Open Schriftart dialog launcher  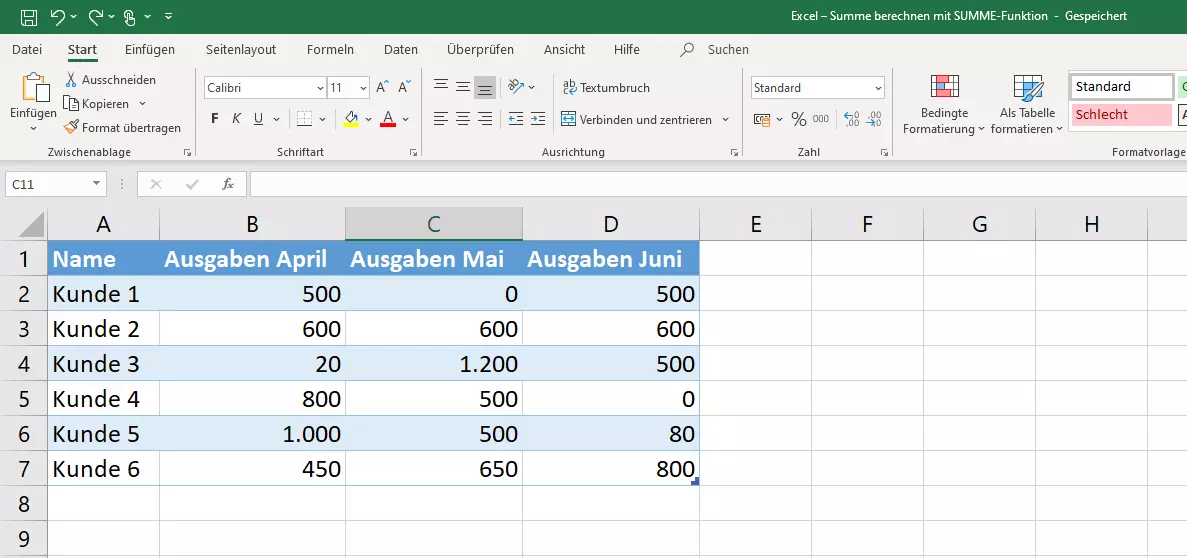(413, 152)
